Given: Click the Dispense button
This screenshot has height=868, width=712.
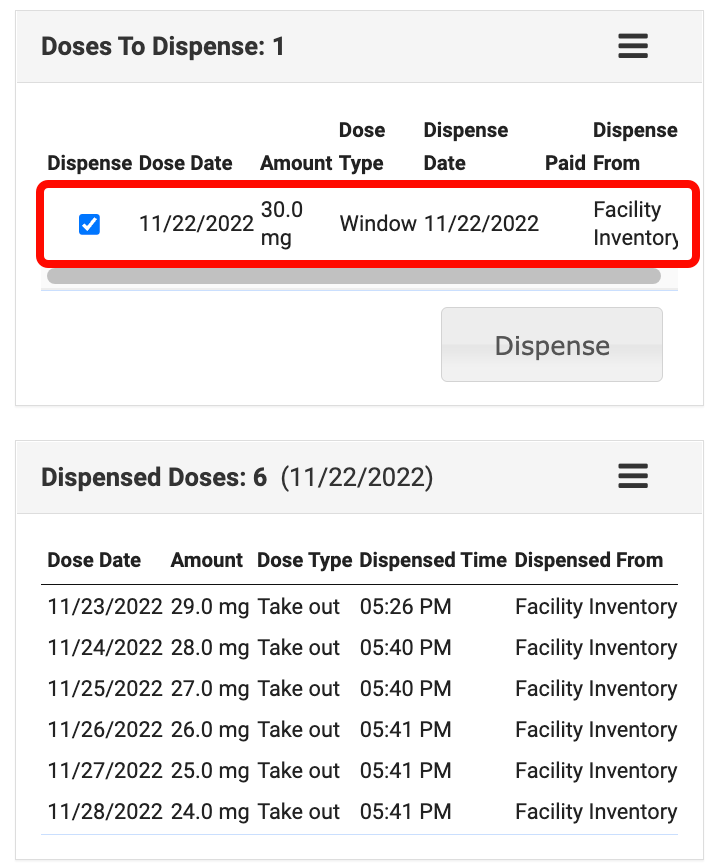Looking at the screenshot, I should 551,345.
